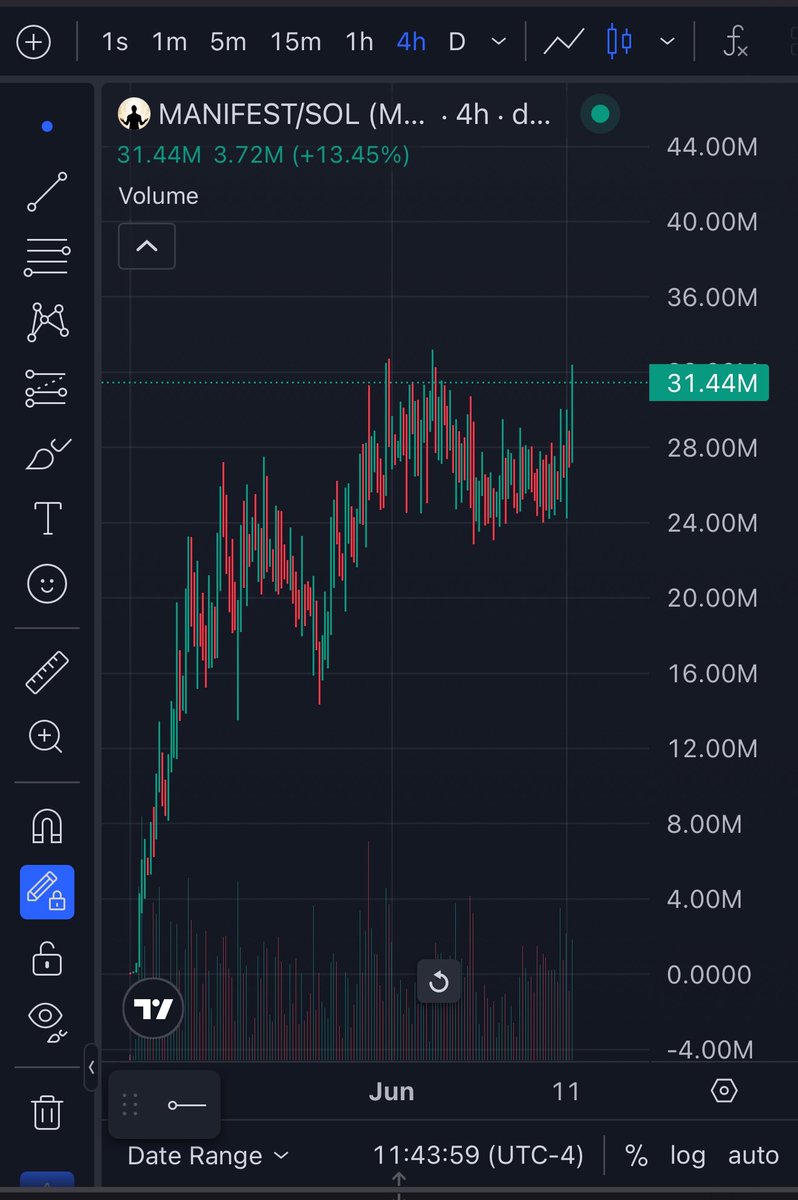Image resolution: width=798 pixels, height=1200 pixels.
Task: Click the trash remove drawings icon
Action: click(x=47, y=1110)
